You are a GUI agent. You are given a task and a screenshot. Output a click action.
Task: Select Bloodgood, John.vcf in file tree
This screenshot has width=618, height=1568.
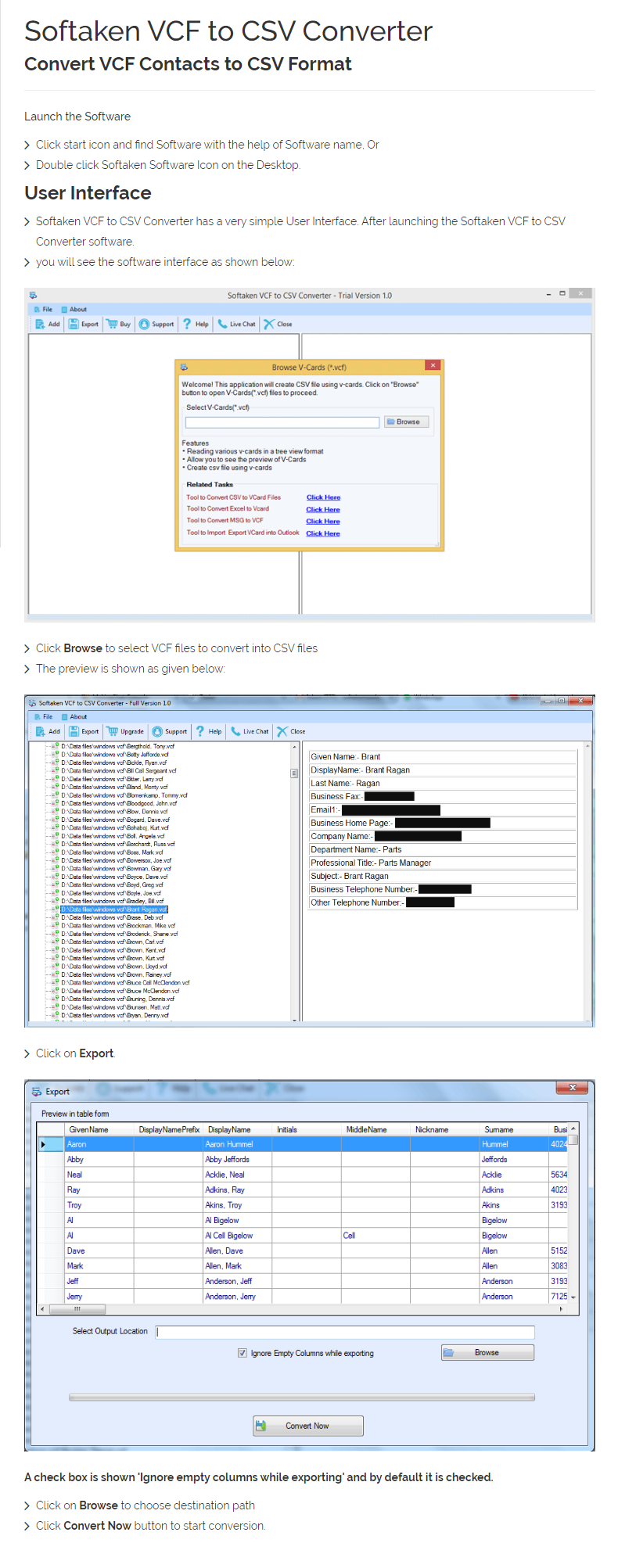coord(119,803)
